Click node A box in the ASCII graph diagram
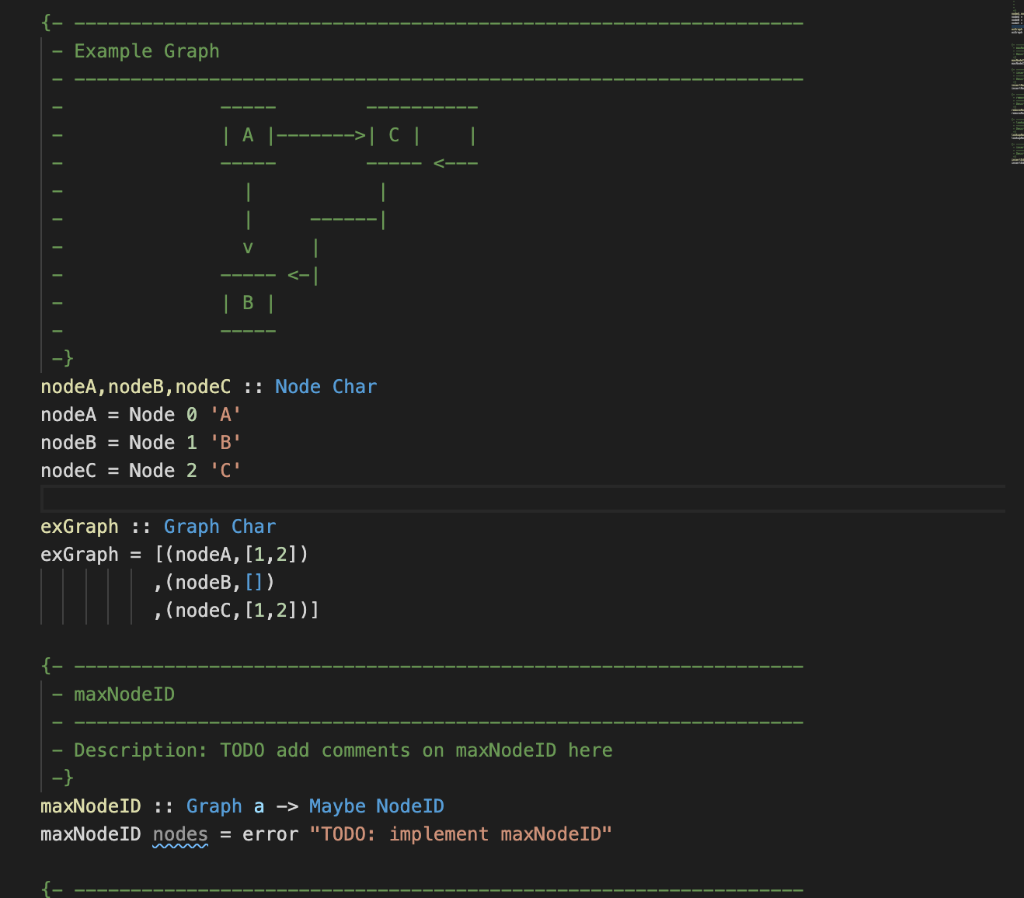Viewport: 1024px width, 898px height. coord(247,134)
